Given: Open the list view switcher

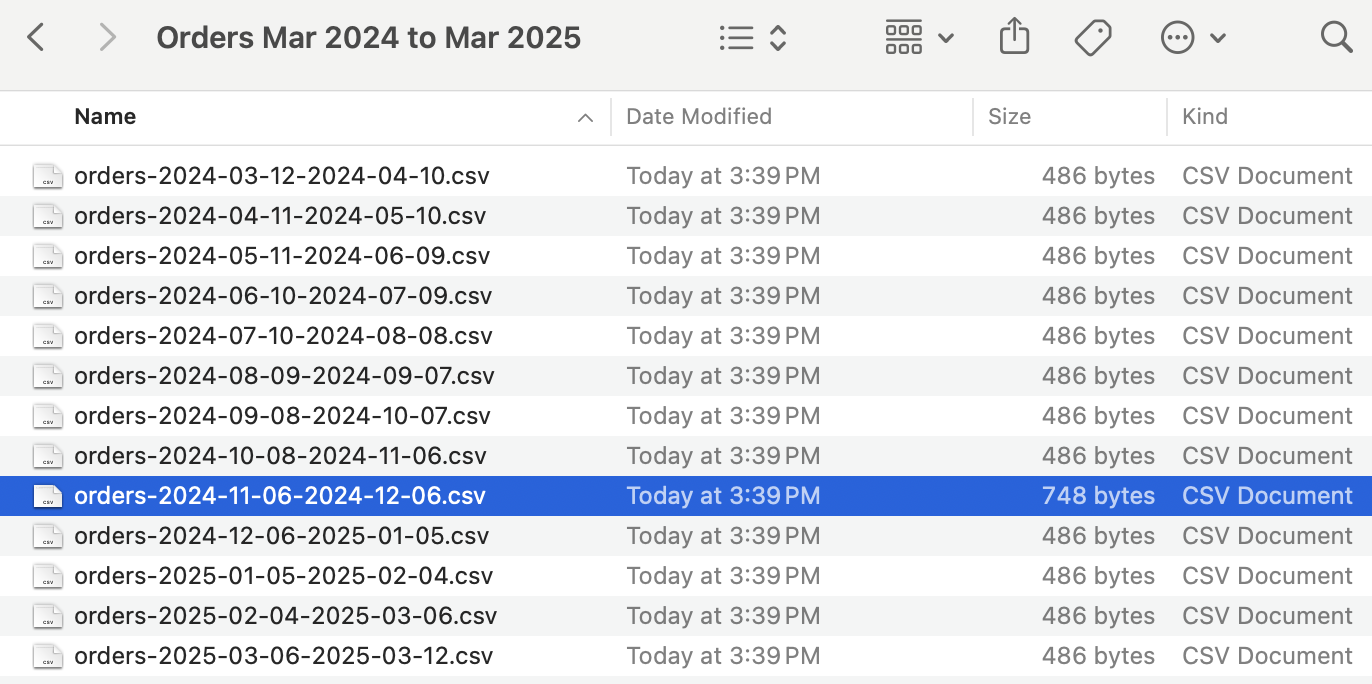Looking at the screenshot, I should point(753,38).
